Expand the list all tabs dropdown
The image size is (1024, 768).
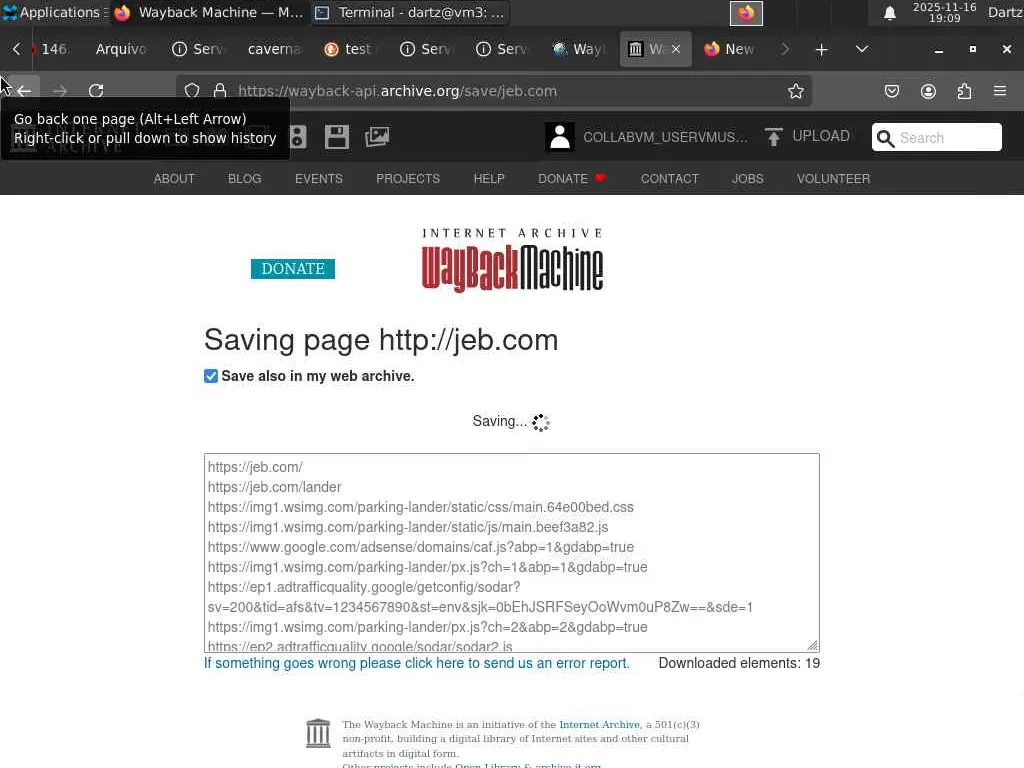[x=861, y=49]
